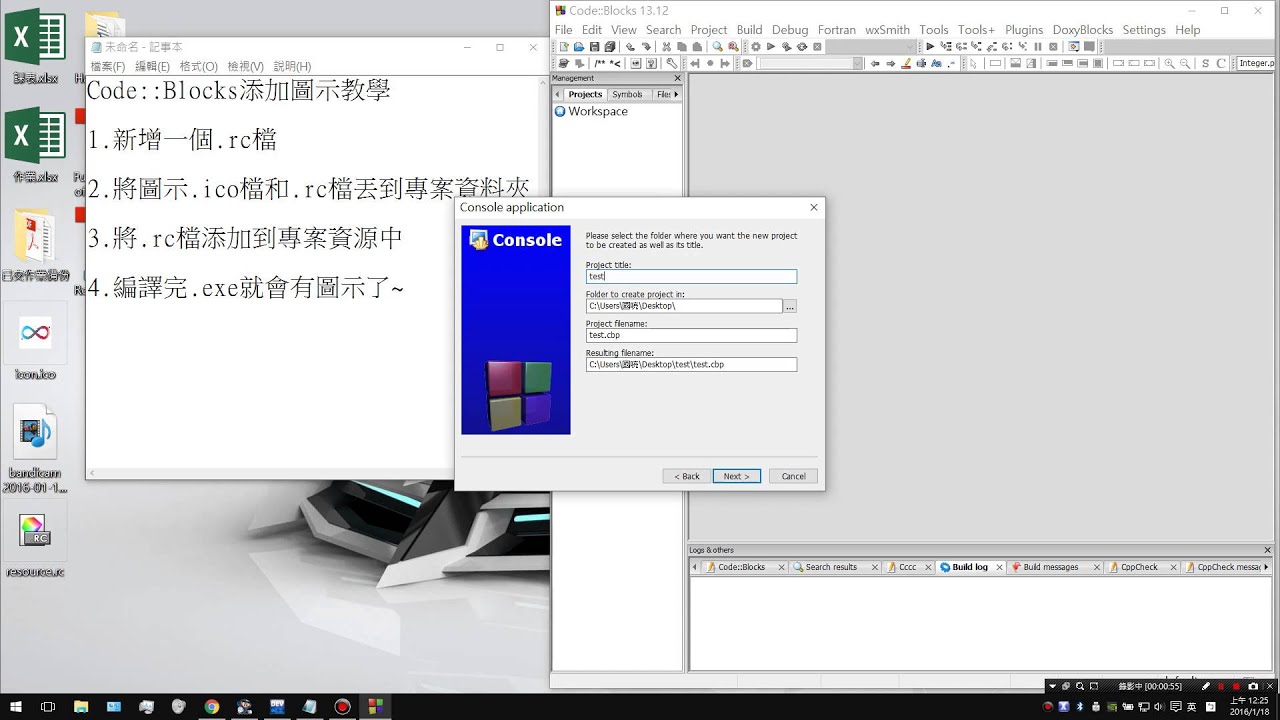Screen dimensions: 1280x720
Task: Click the Project filename field
Action: (691, 335)
